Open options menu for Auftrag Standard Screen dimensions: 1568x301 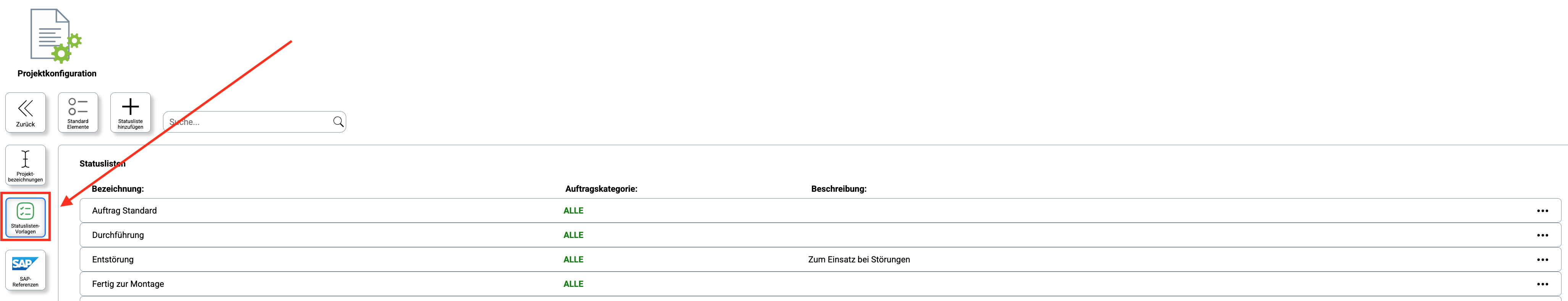tap(1542, 211)
